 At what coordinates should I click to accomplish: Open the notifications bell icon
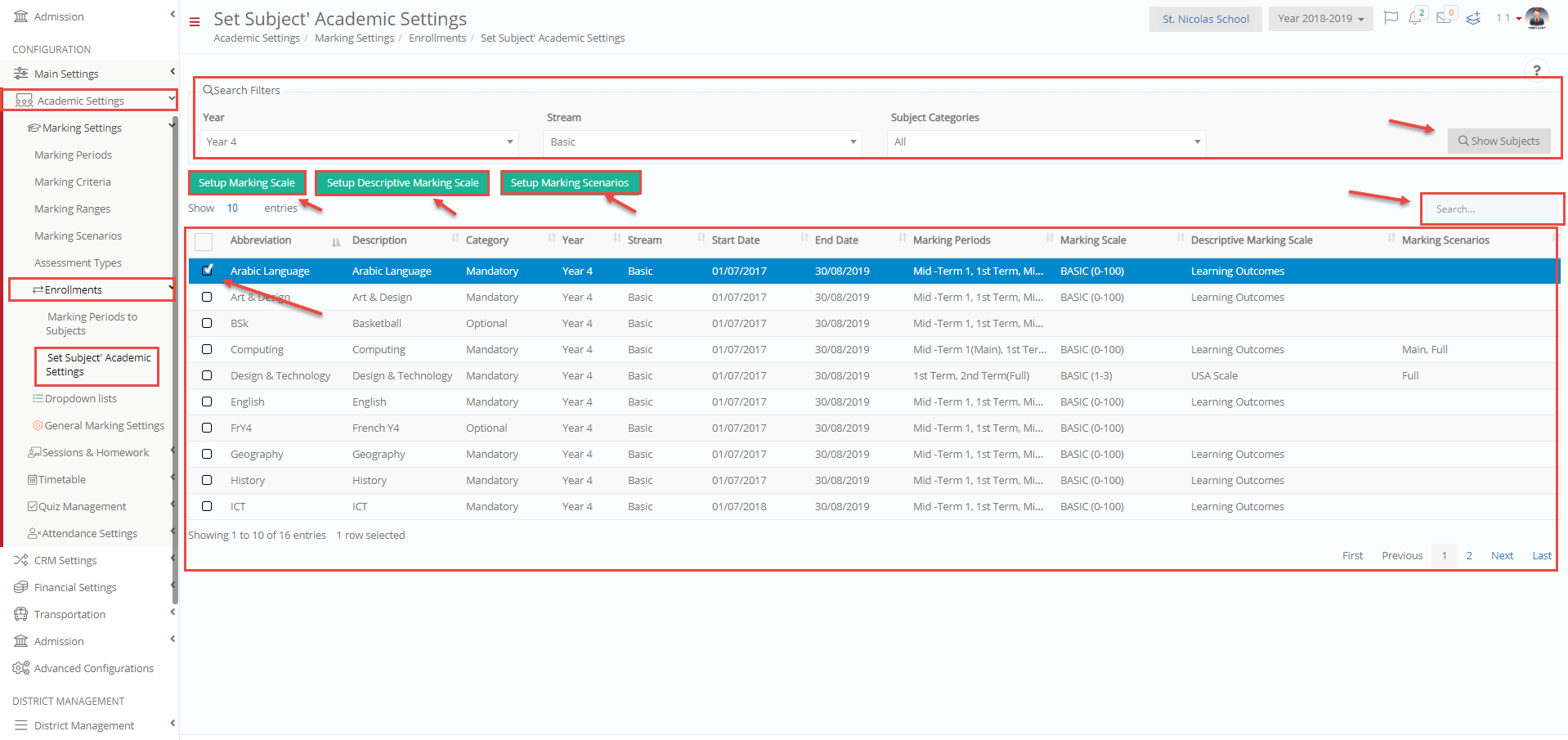pyautogui.click(x=1415, y=18)
